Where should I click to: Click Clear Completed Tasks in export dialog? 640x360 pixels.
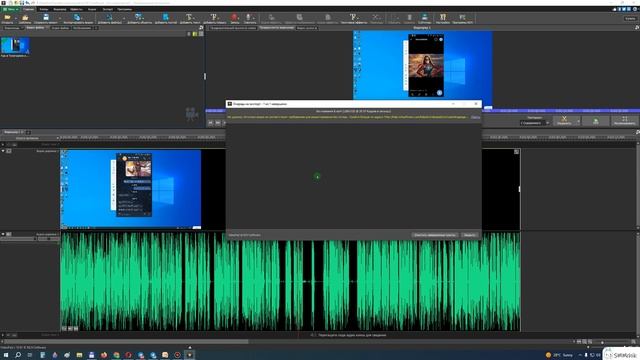click(x=435, y=235)
